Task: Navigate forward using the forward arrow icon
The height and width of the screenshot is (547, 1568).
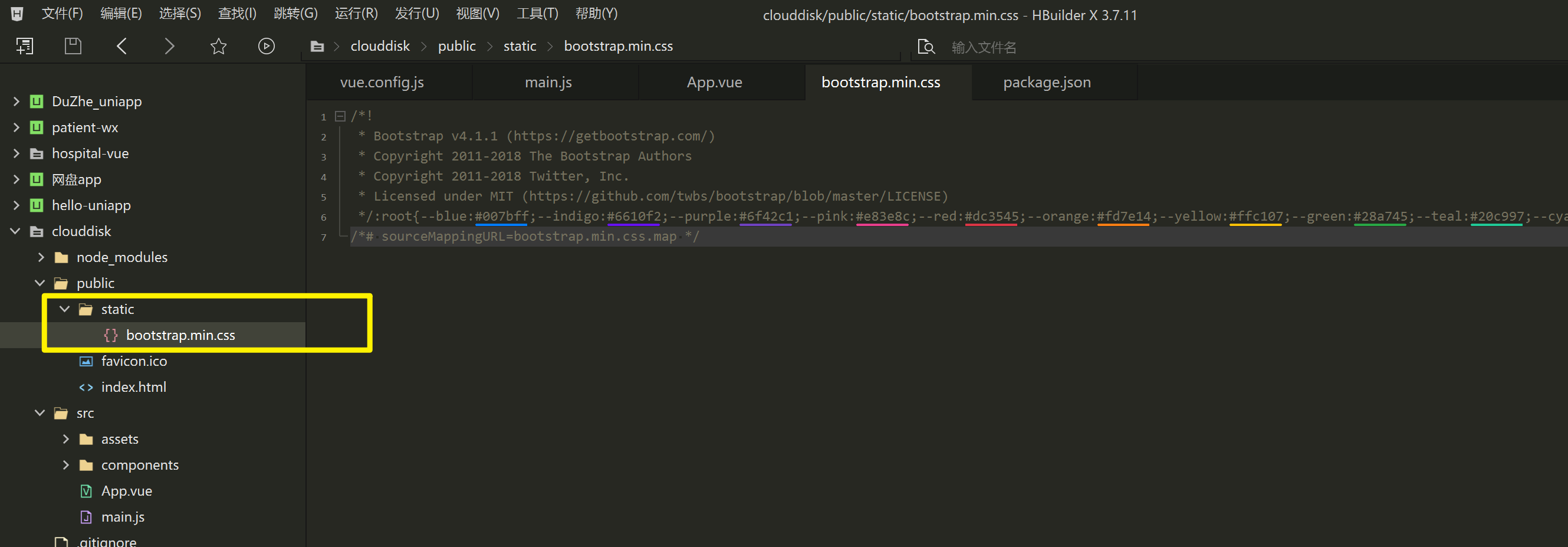Action: [169, 45]
